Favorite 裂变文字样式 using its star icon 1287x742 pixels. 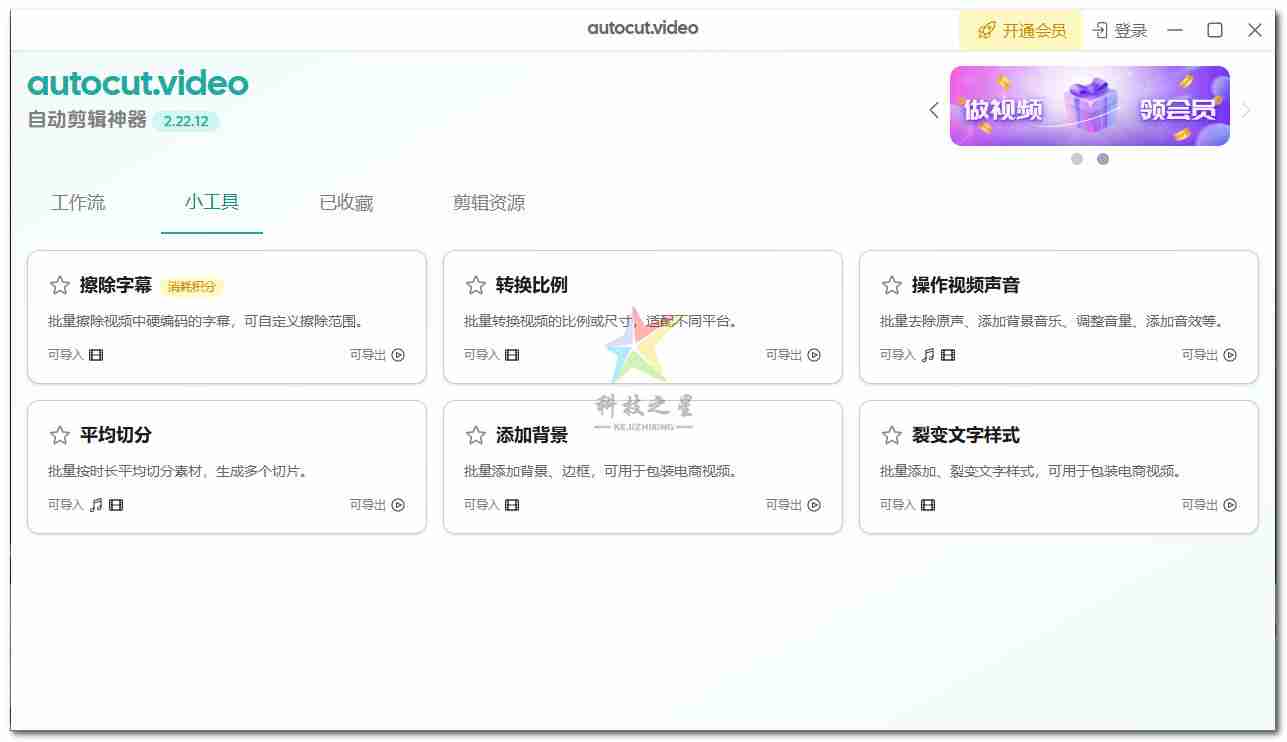pyautogui.click(x=891, y=435)
